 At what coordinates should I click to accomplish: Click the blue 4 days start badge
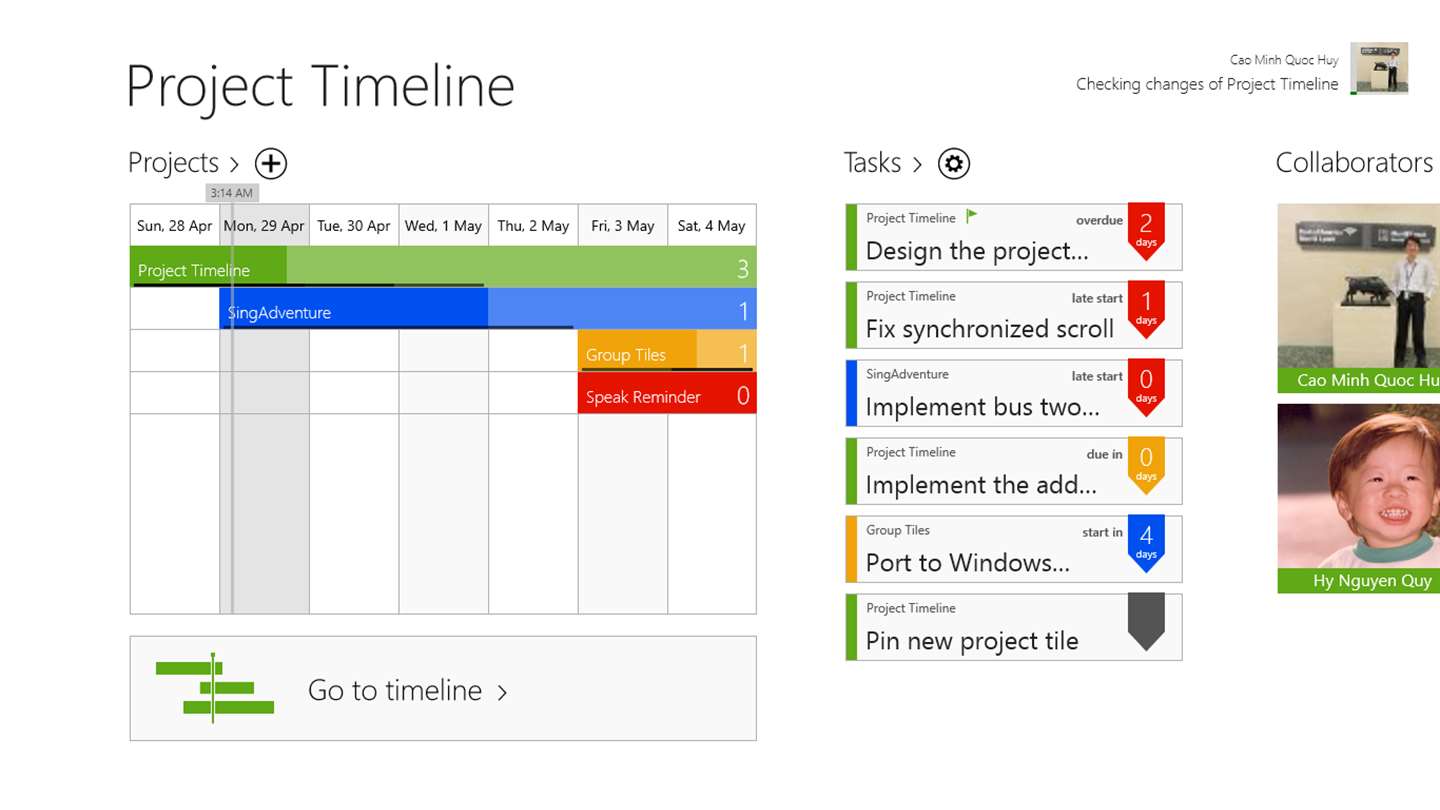tap(1146, 541)
